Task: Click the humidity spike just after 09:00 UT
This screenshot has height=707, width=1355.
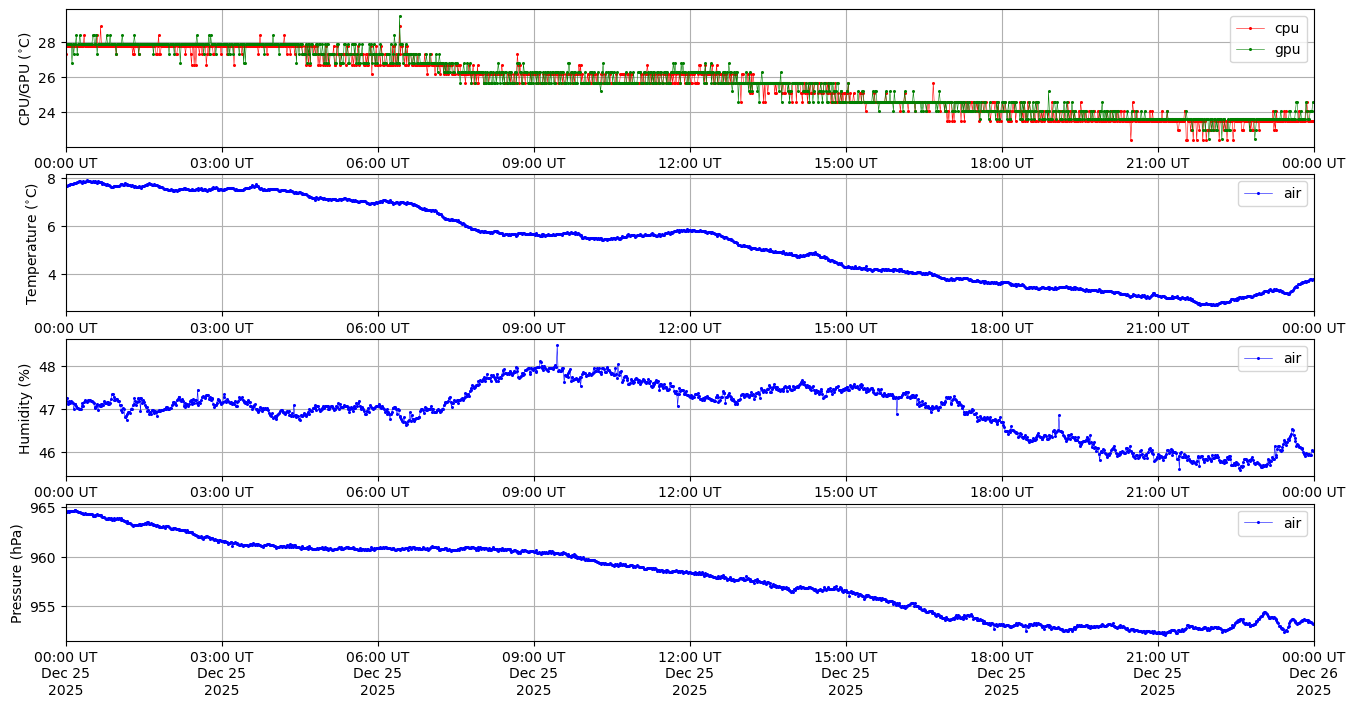Action: point(557,345)
